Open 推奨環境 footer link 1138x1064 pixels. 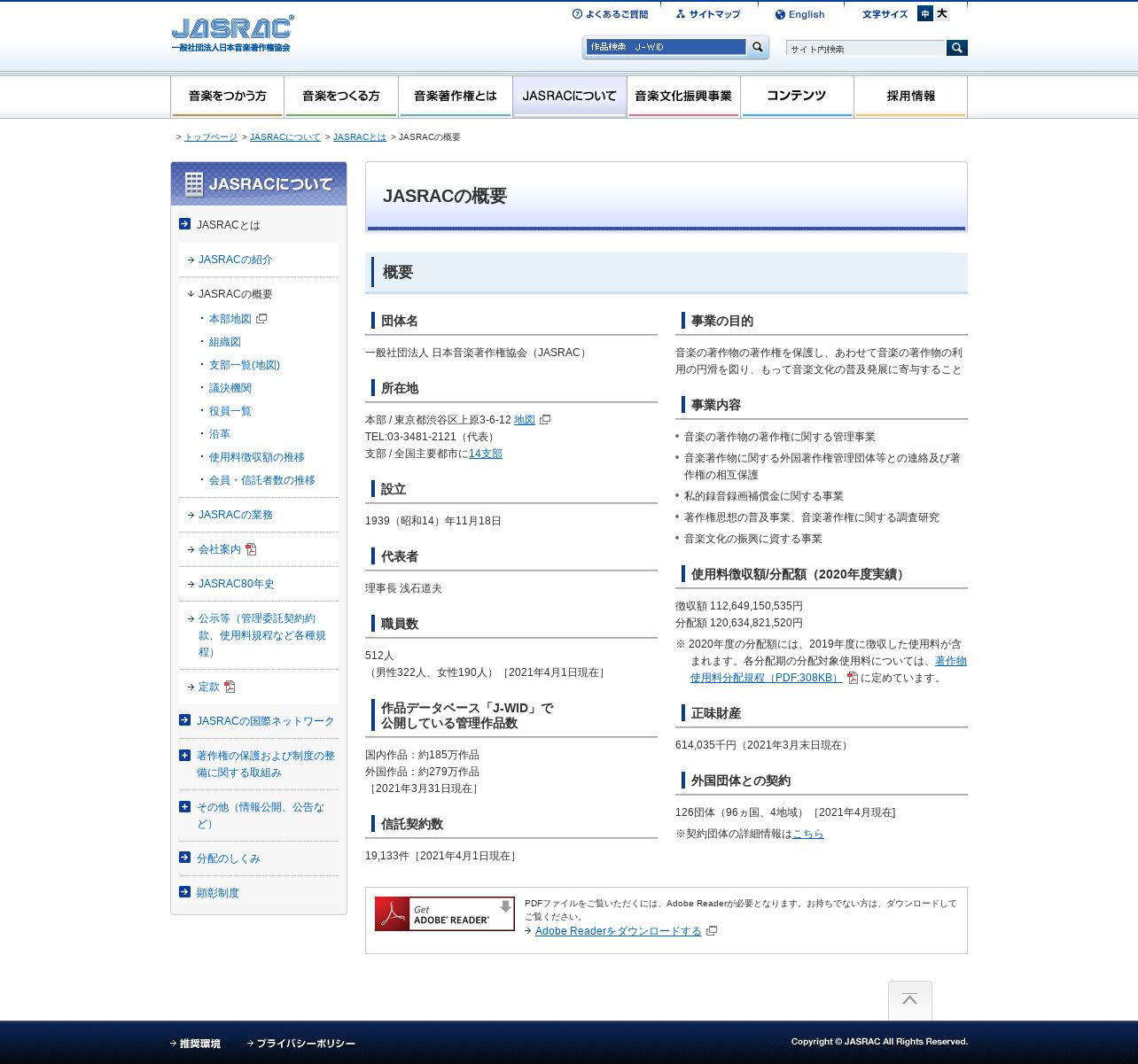coord(200,1044)
